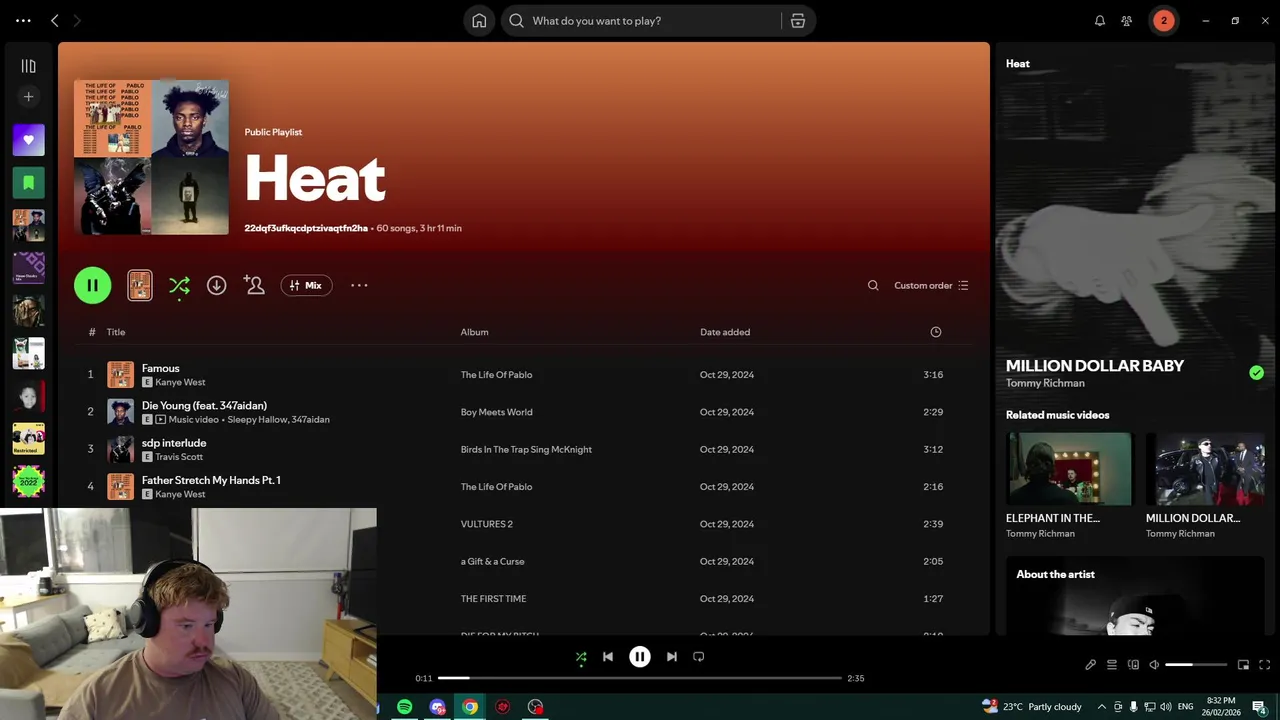Skip to the previous track

pos(608,657)
